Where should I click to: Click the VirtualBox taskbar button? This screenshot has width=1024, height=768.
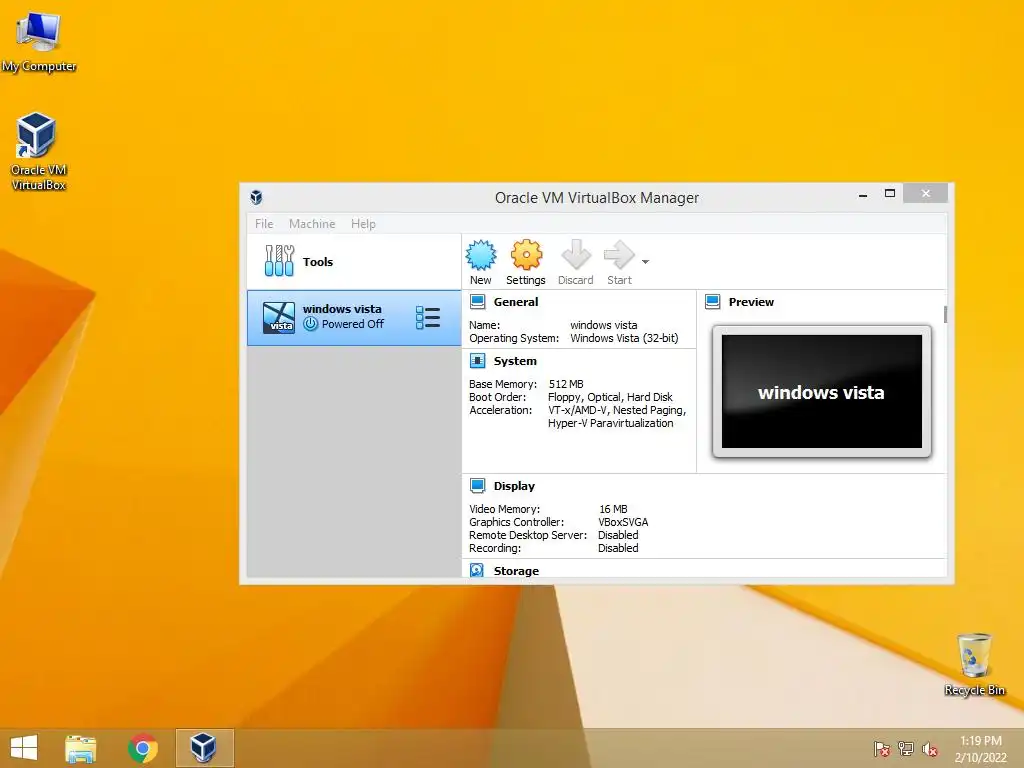click(204, 748)
